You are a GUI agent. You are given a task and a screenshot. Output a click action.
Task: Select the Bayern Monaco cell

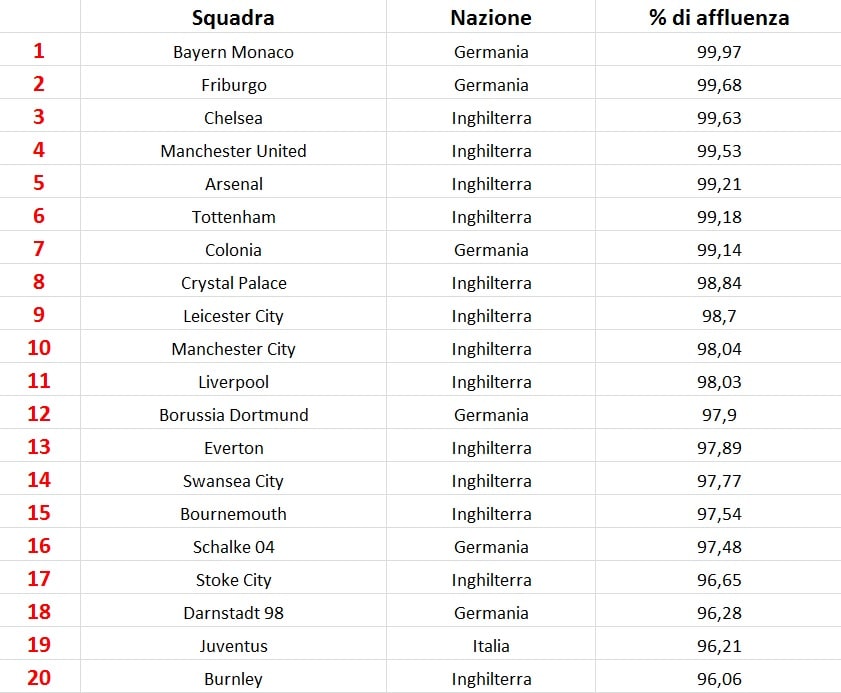(x=233, y=52)
